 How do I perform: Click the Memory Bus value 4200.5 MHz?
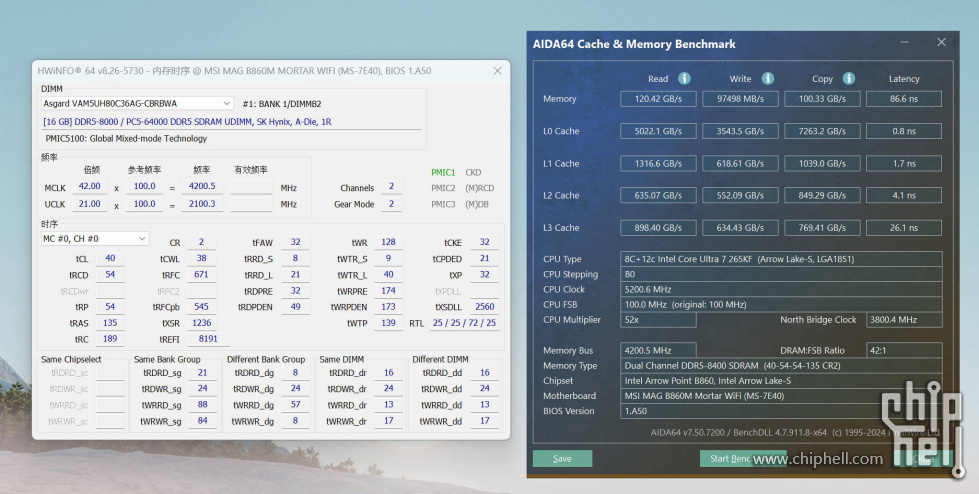tap(658, 350)
